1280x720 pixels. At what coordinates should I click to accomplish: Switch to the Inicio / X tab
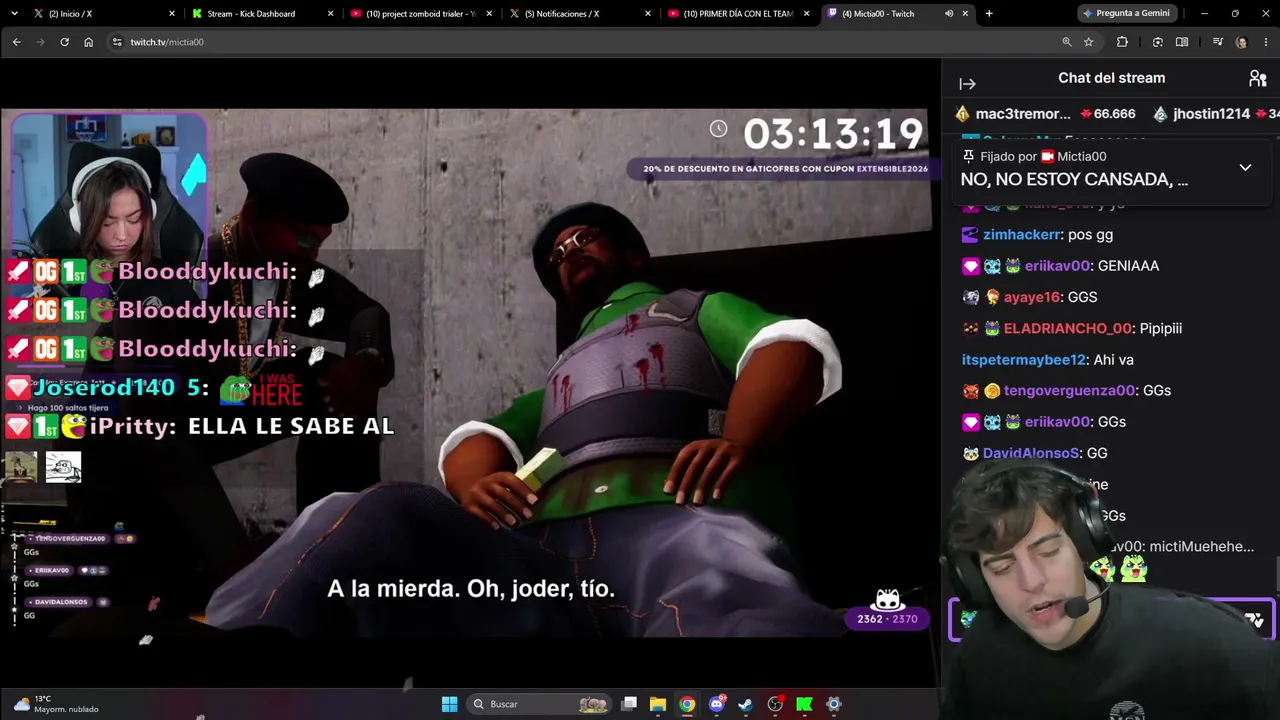click(105, 14)
